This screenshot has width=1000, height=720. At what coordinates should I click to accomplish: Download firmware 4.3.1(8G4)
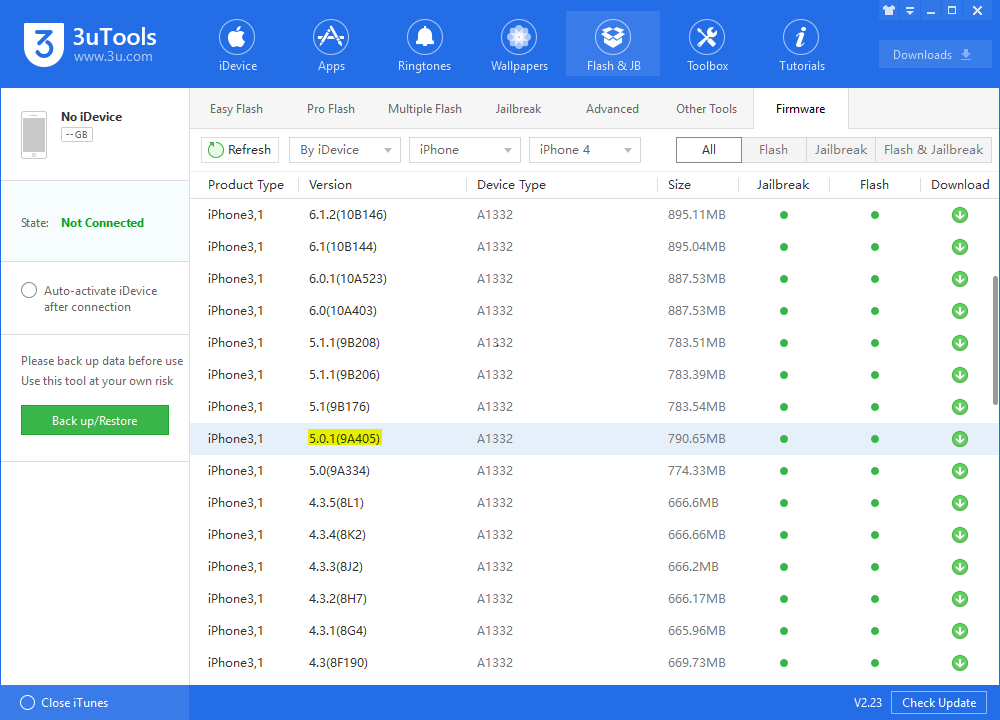pyautogui.click(x=960, y=631)
